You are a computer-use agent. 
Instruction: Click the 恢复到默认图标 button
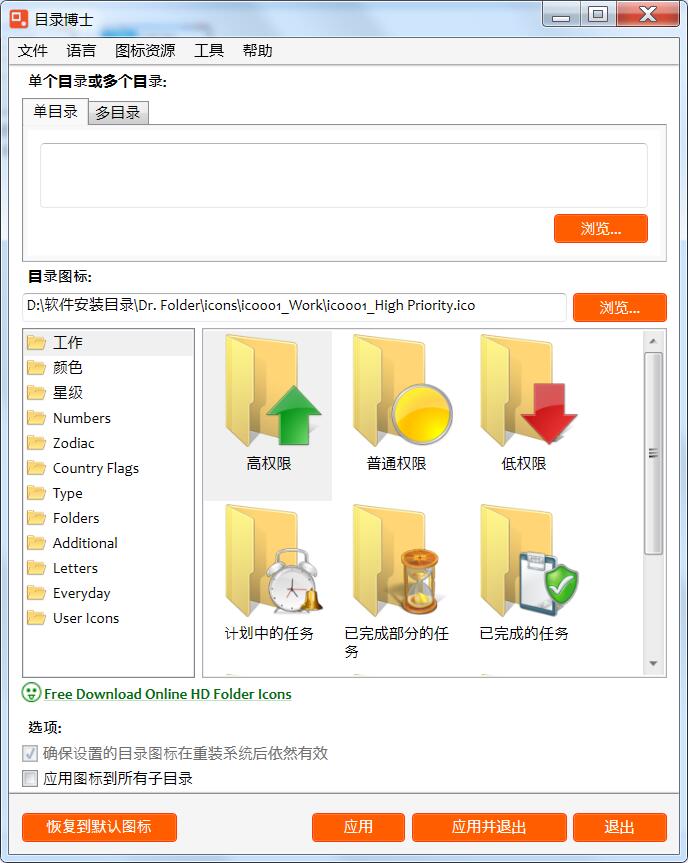pyautogui.click(x=100, y=827)
